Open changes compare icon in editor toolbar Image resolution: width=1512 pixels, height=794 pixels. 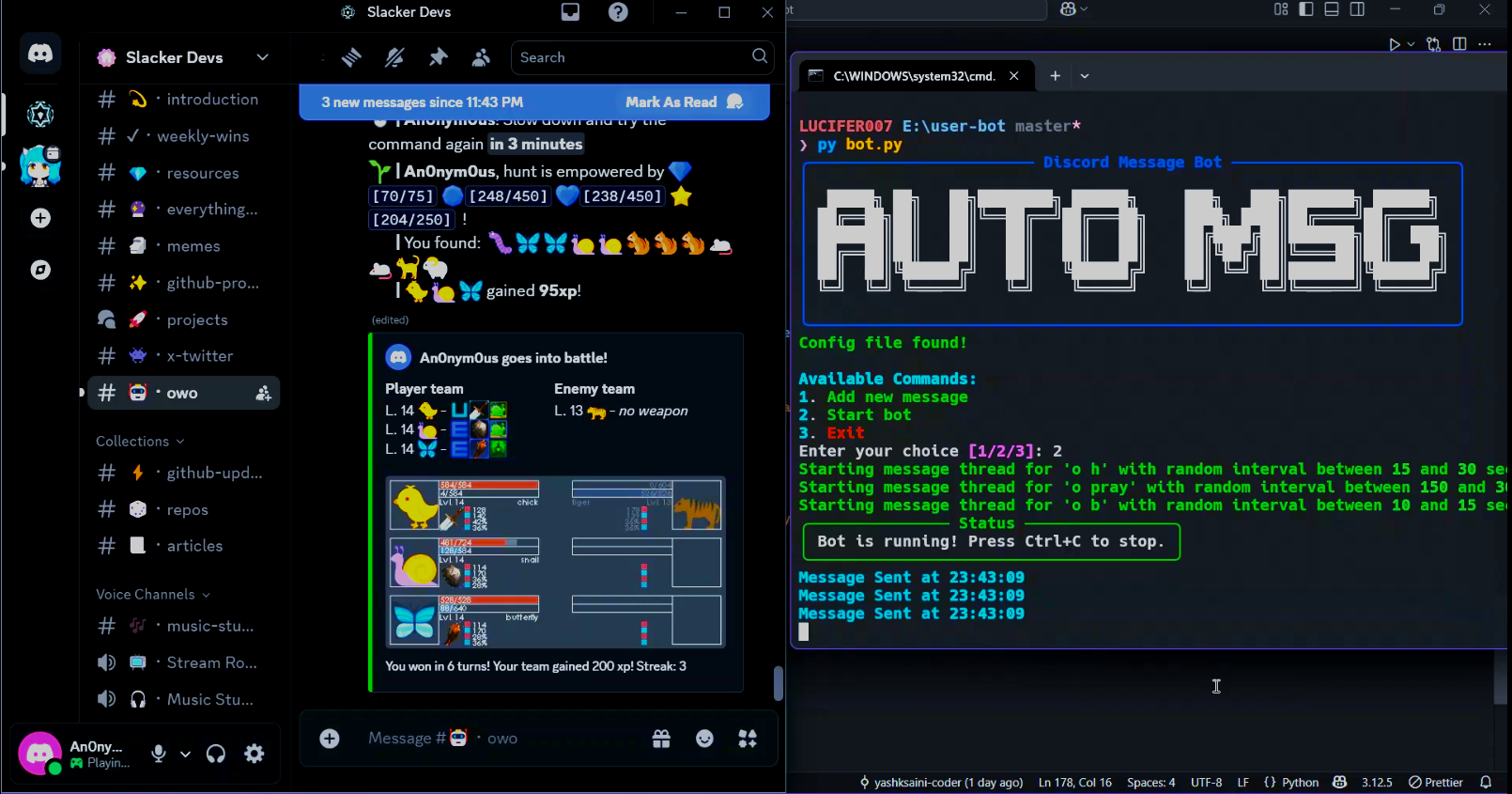pyautogui.click(x=1433, y=44)
